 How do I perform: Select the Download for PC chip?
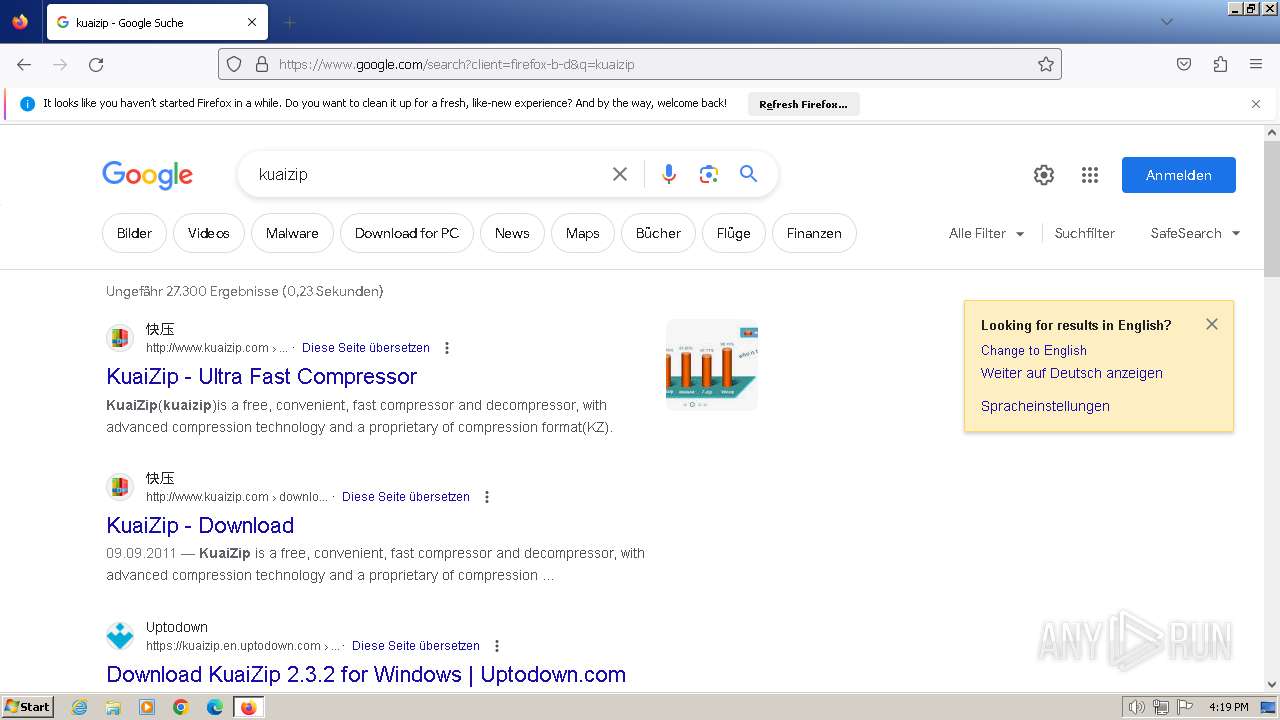click(407, 233)
